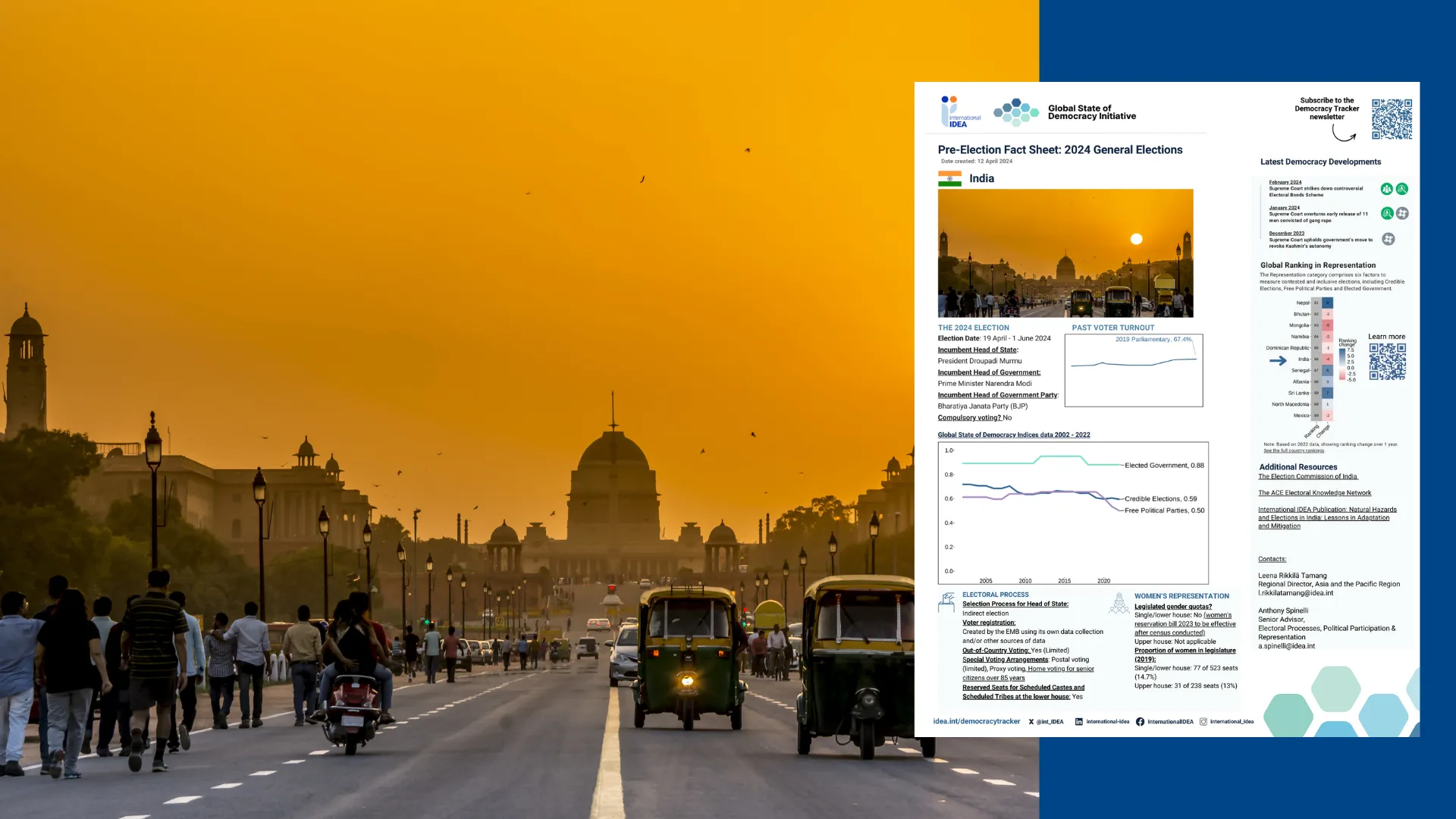Viewport: 1456px width, 819px height.
Task: Click the International IDEA logo
Action: coord(960,111)
